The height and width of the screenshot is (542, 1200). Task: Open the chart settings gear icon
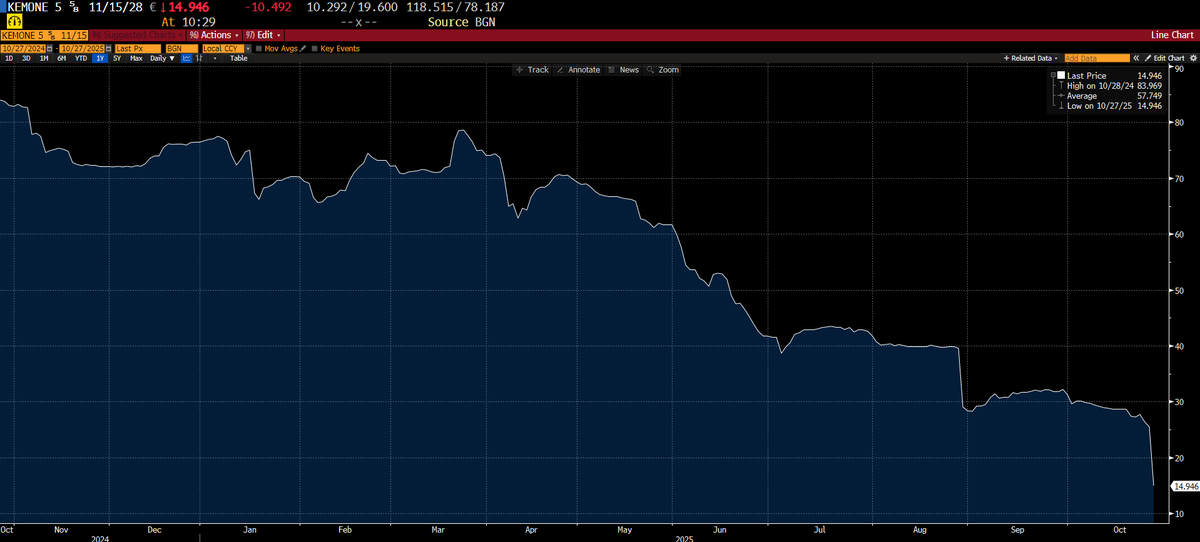(x=1193, y=58)
